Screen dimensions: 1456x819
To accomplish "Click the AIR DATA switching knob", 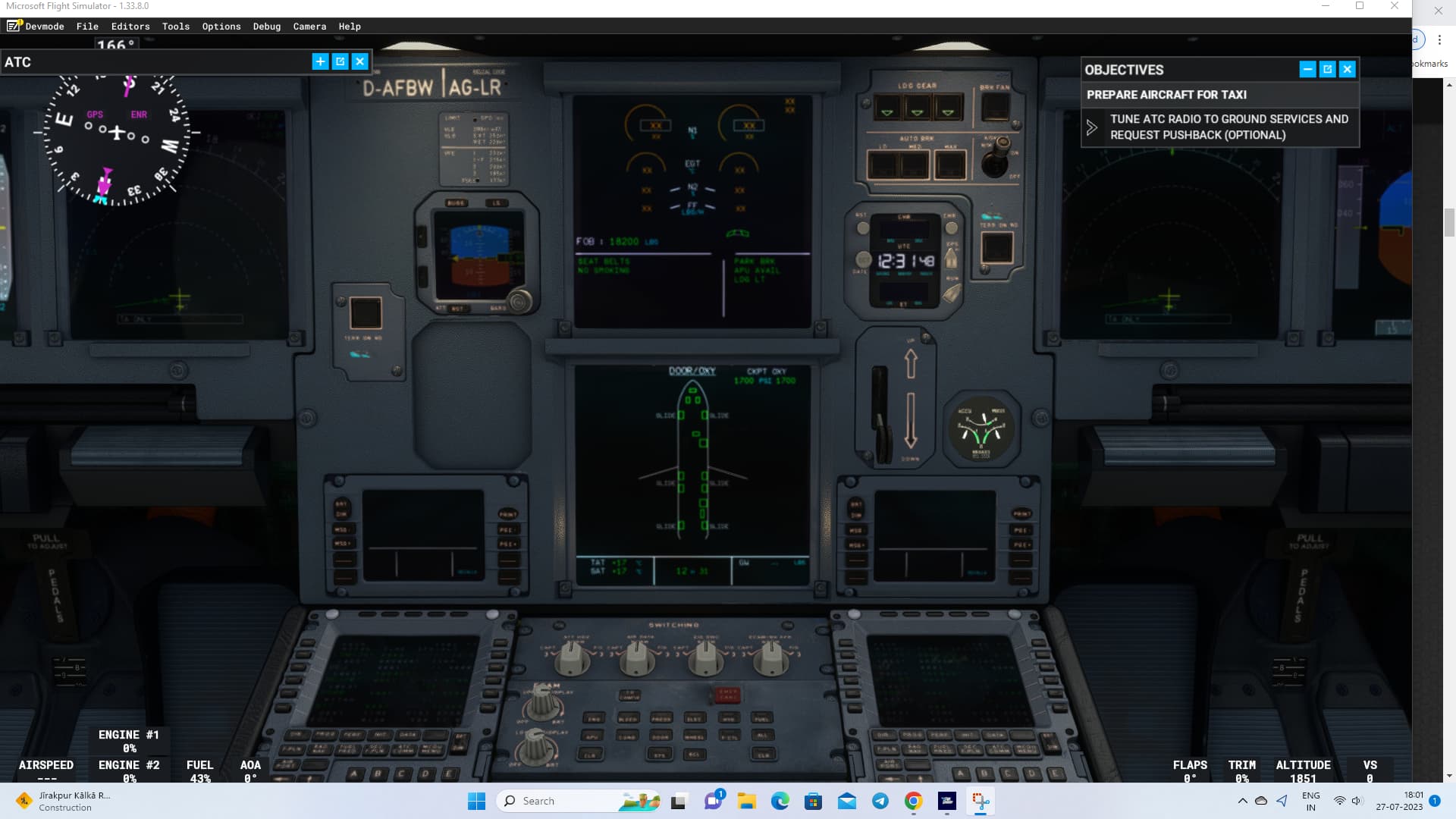I will [x=638, y=658].
